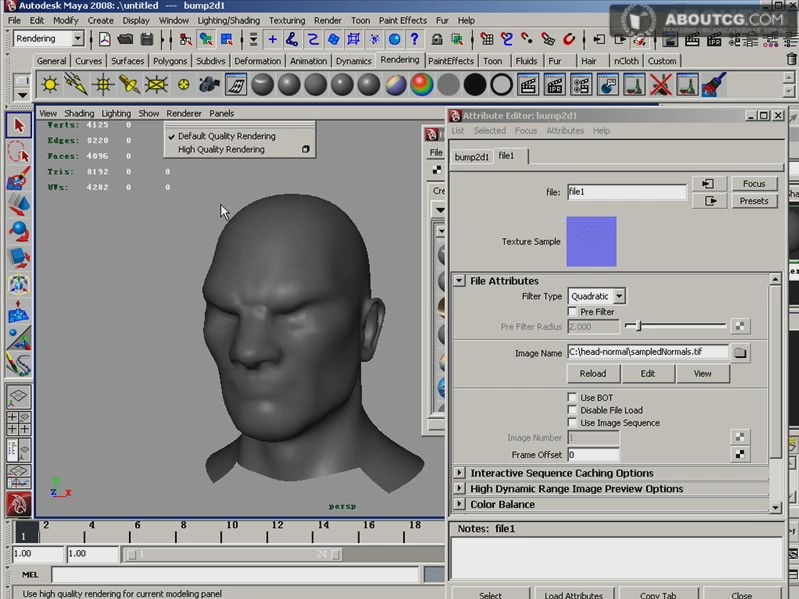
Task: Click the purple Texture Sample swatch
Action: pos(591,241)
